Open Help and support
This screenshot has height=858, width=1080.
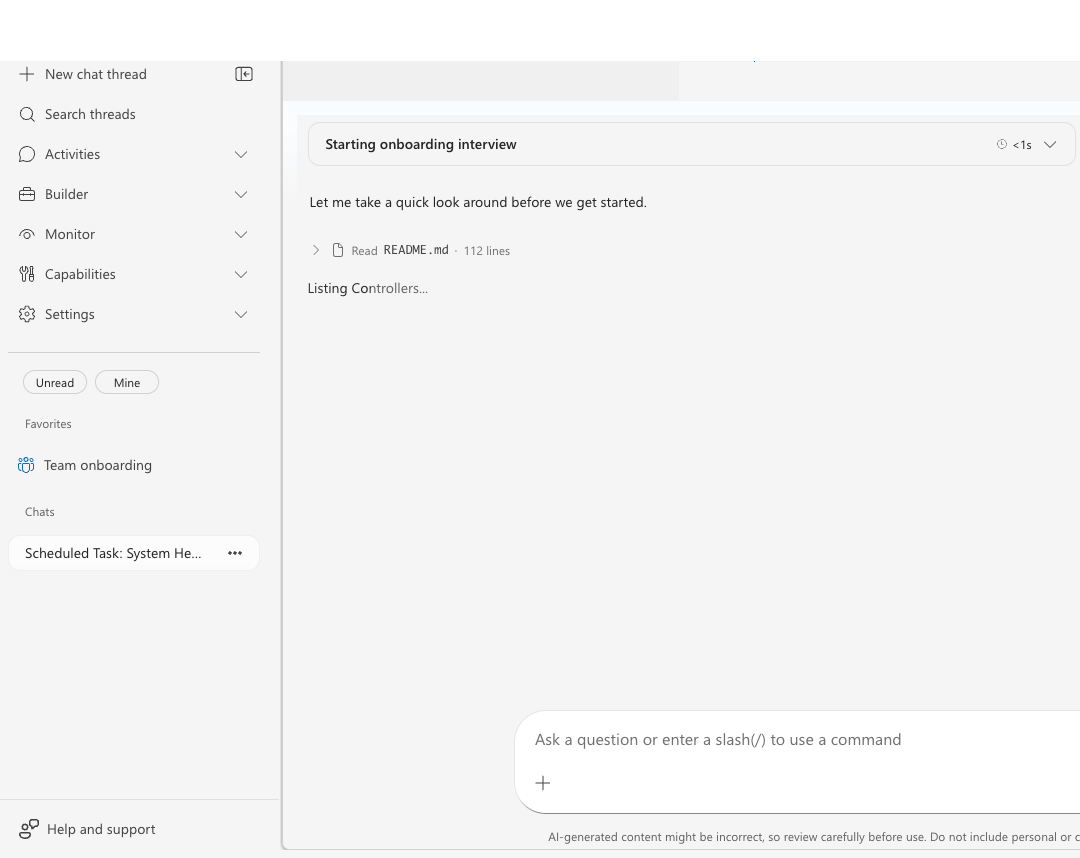101,829
